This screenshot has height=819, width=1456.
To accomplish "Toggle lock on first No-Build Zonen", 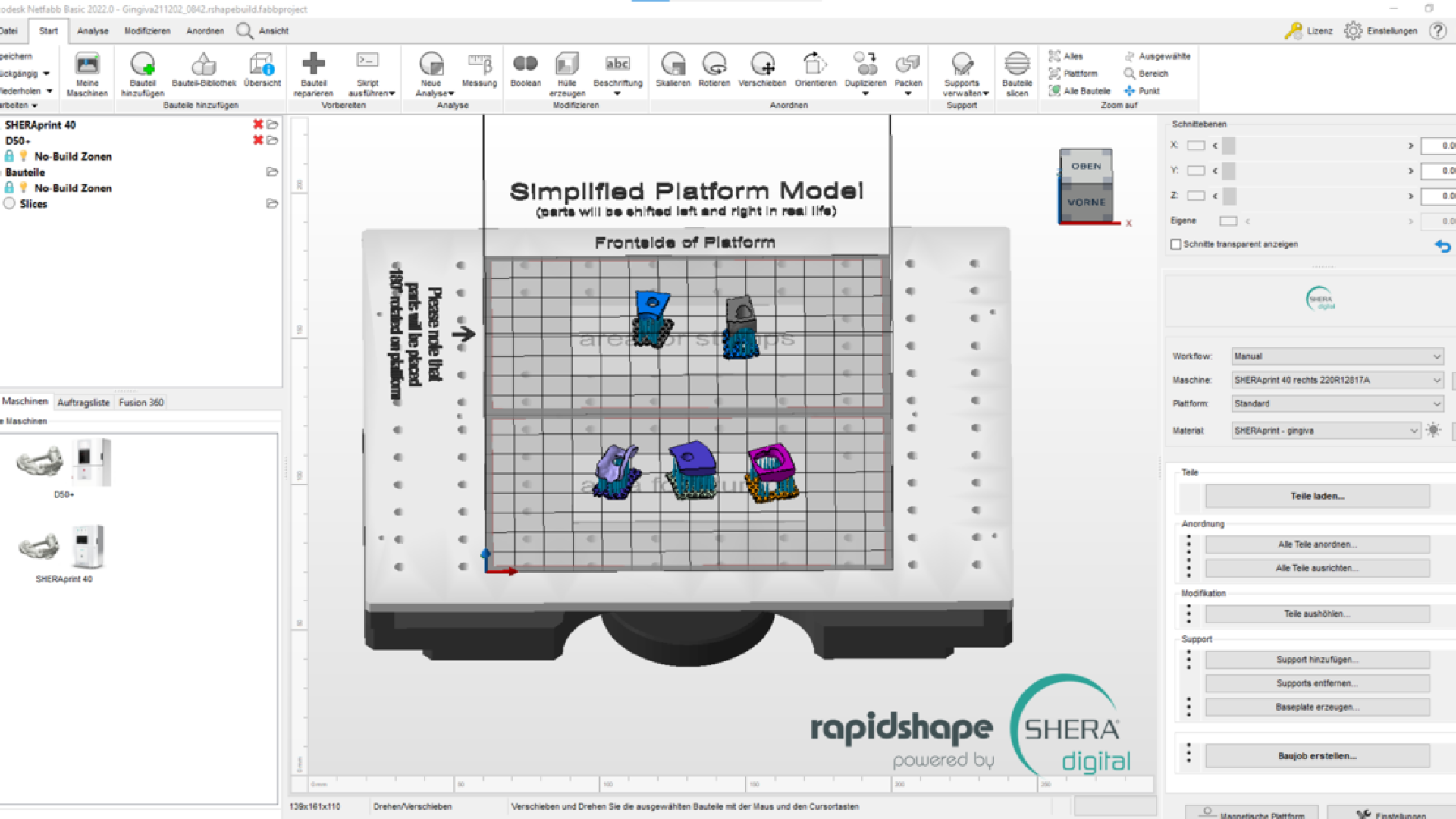I will 9,156.
